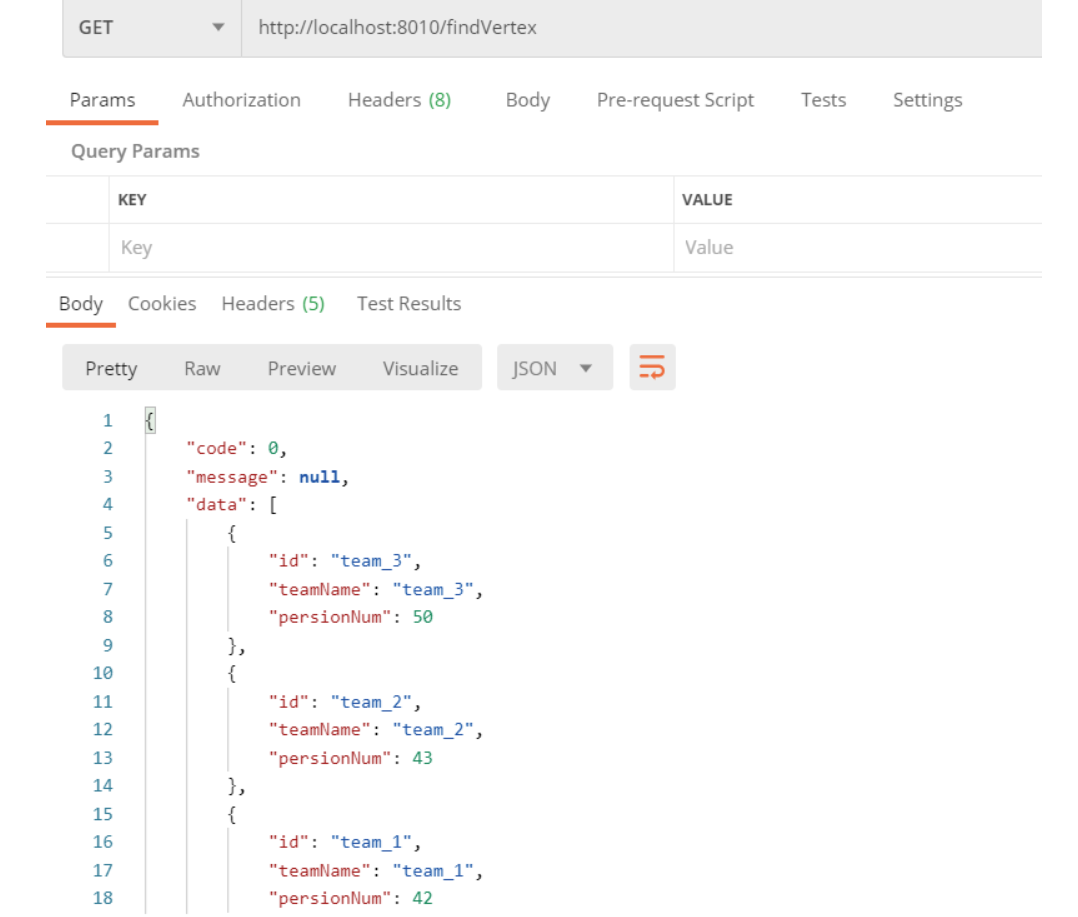Screen dimensions: 1078x917
Task: Select the Params tab
Action: click(x=102, y=100)
